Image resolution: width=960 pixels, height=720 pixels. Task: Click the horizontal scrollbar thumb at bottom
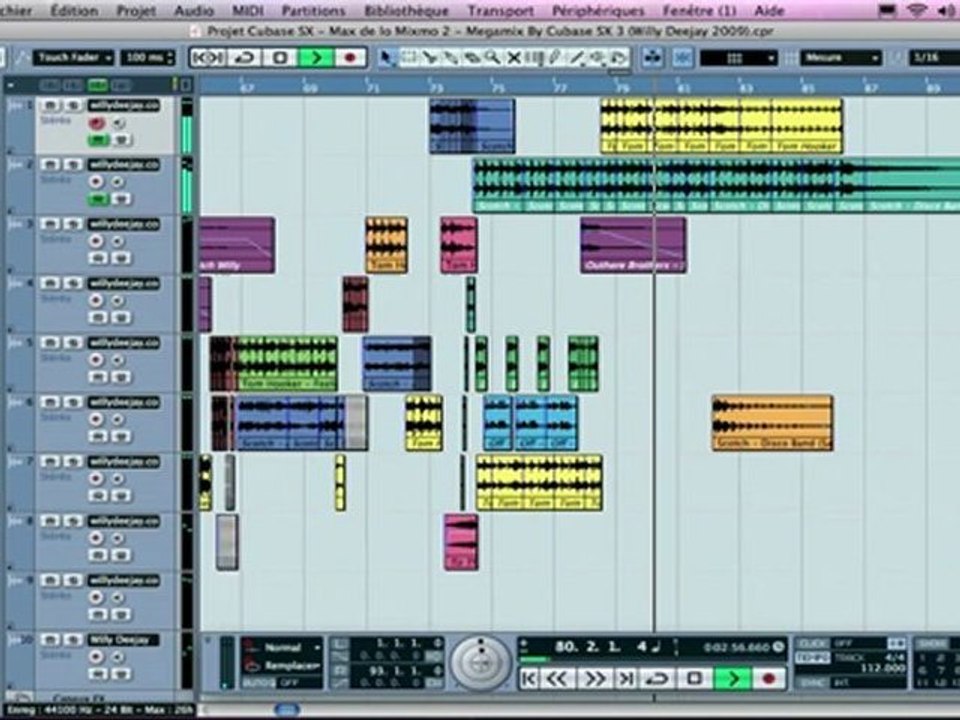click(x=286, y=710)
